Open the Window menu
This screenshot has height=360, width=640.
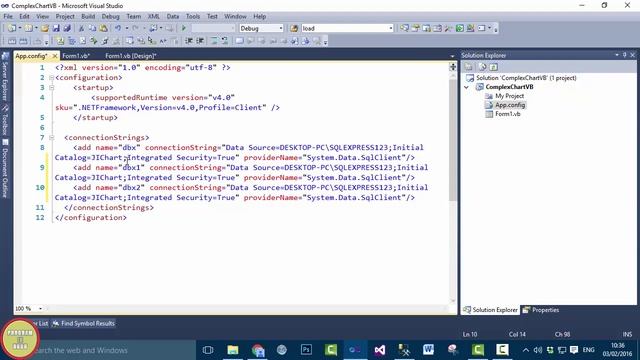[235, 16]
